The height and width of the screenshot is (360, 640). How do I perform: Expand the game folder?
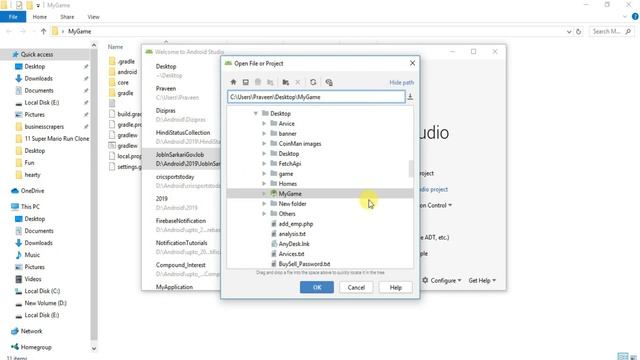click(x=264, y=173)
